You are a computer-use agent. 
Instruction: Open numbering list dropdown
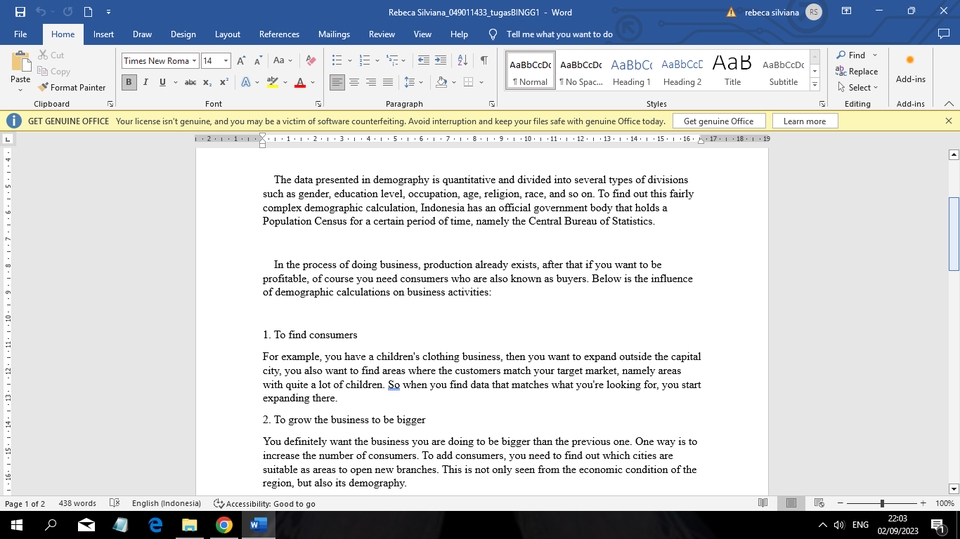tap(377, 61)
